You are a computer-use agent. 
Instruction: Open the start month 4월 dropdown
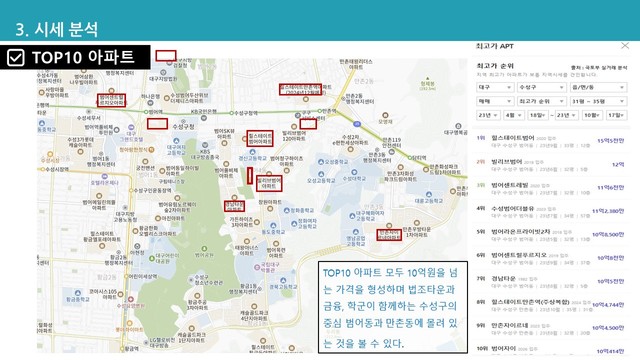coord(513,116)
